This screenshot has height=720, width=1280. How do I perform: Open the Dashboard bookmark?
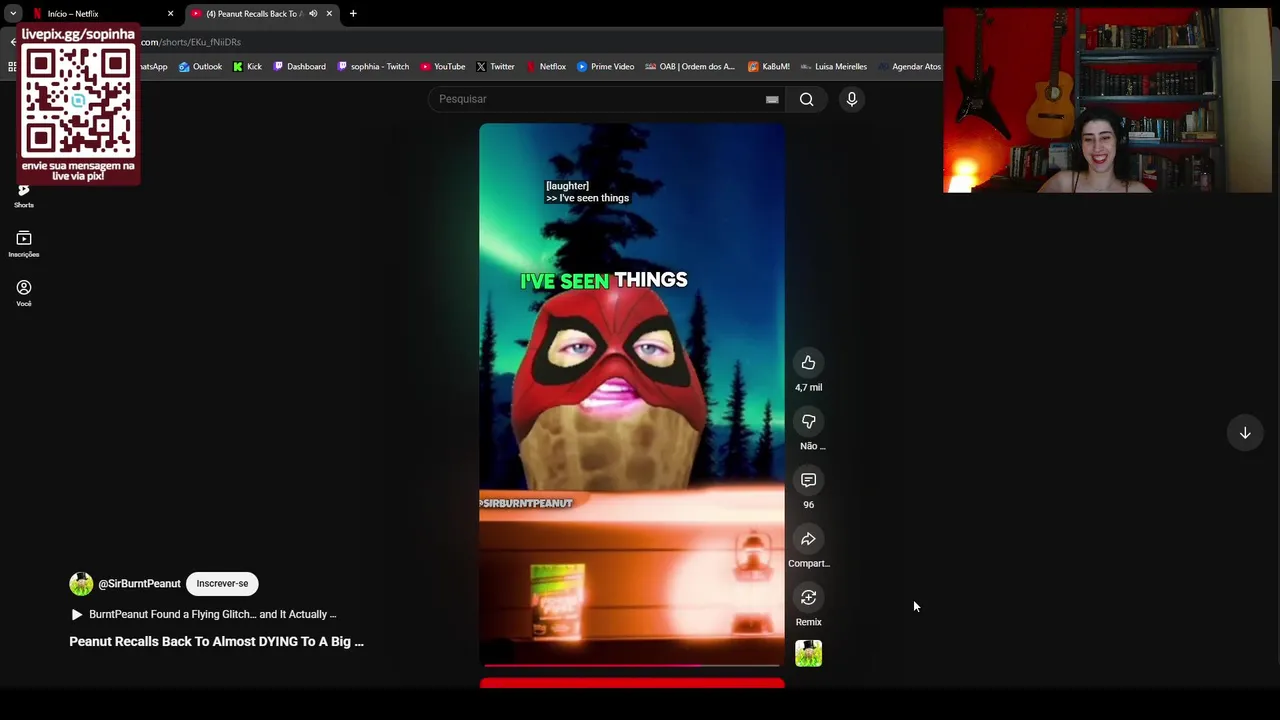tap(299, 67)
